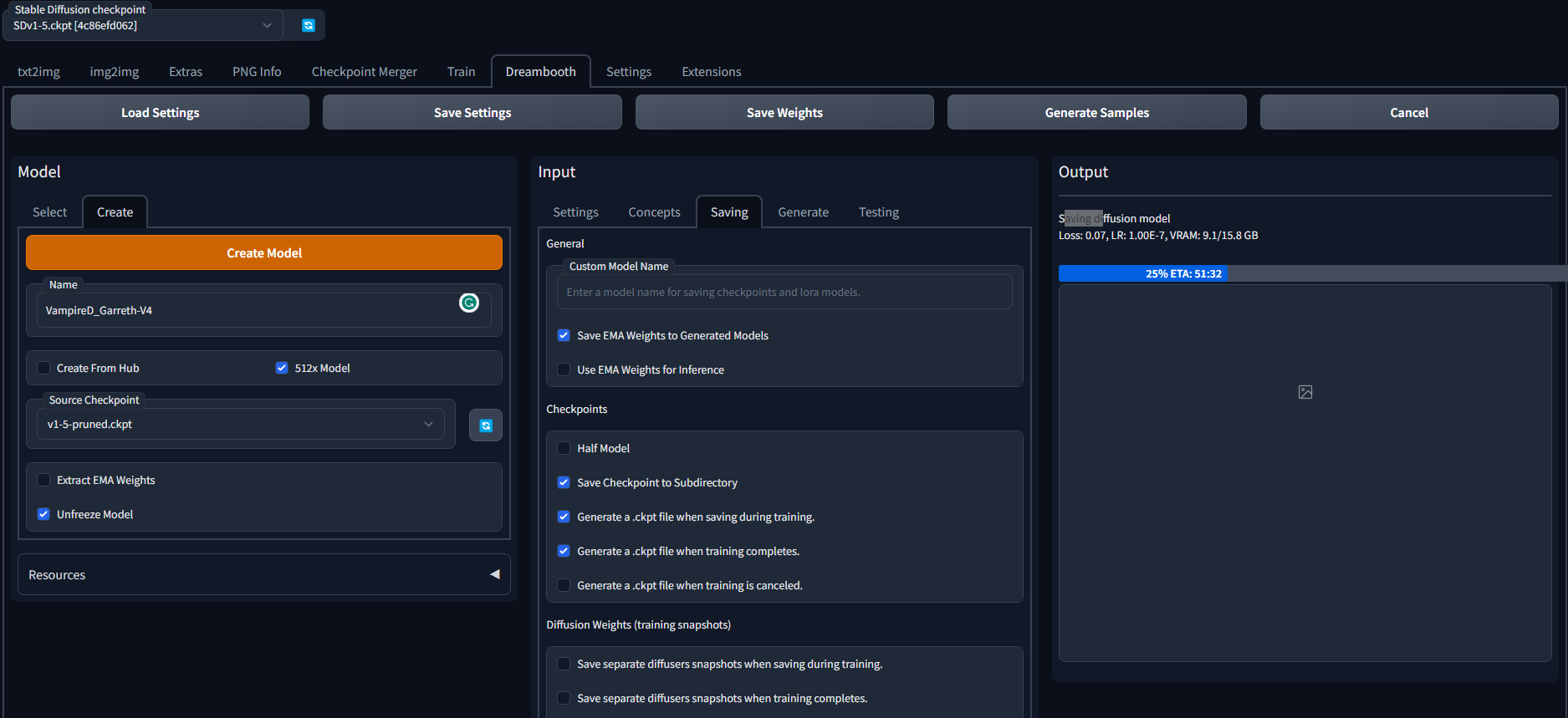Click the refresh icon beside Stable Diffusion checkpoint

pos(308,25)
